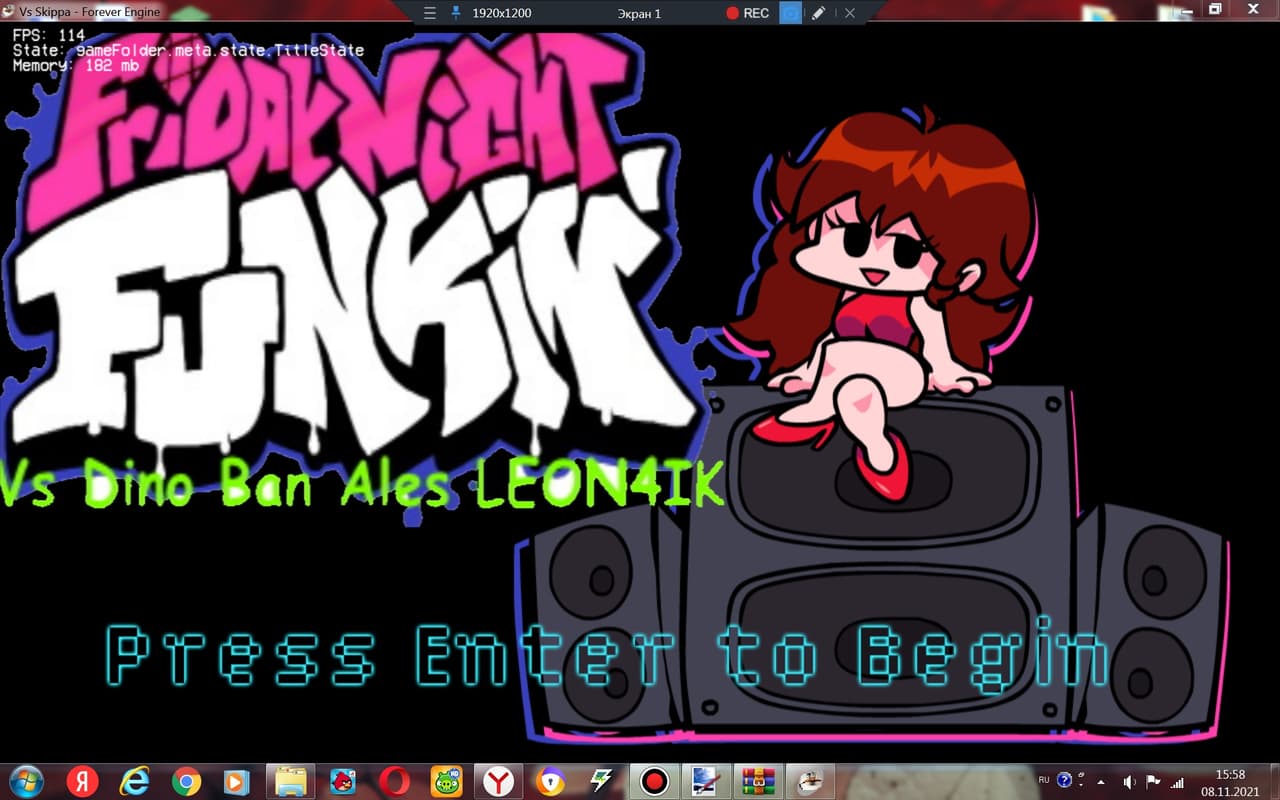Image resolution: width=1280 pixels, height=800 pixels.
Task: Start recording with the REC button
Action: point(747,13)
